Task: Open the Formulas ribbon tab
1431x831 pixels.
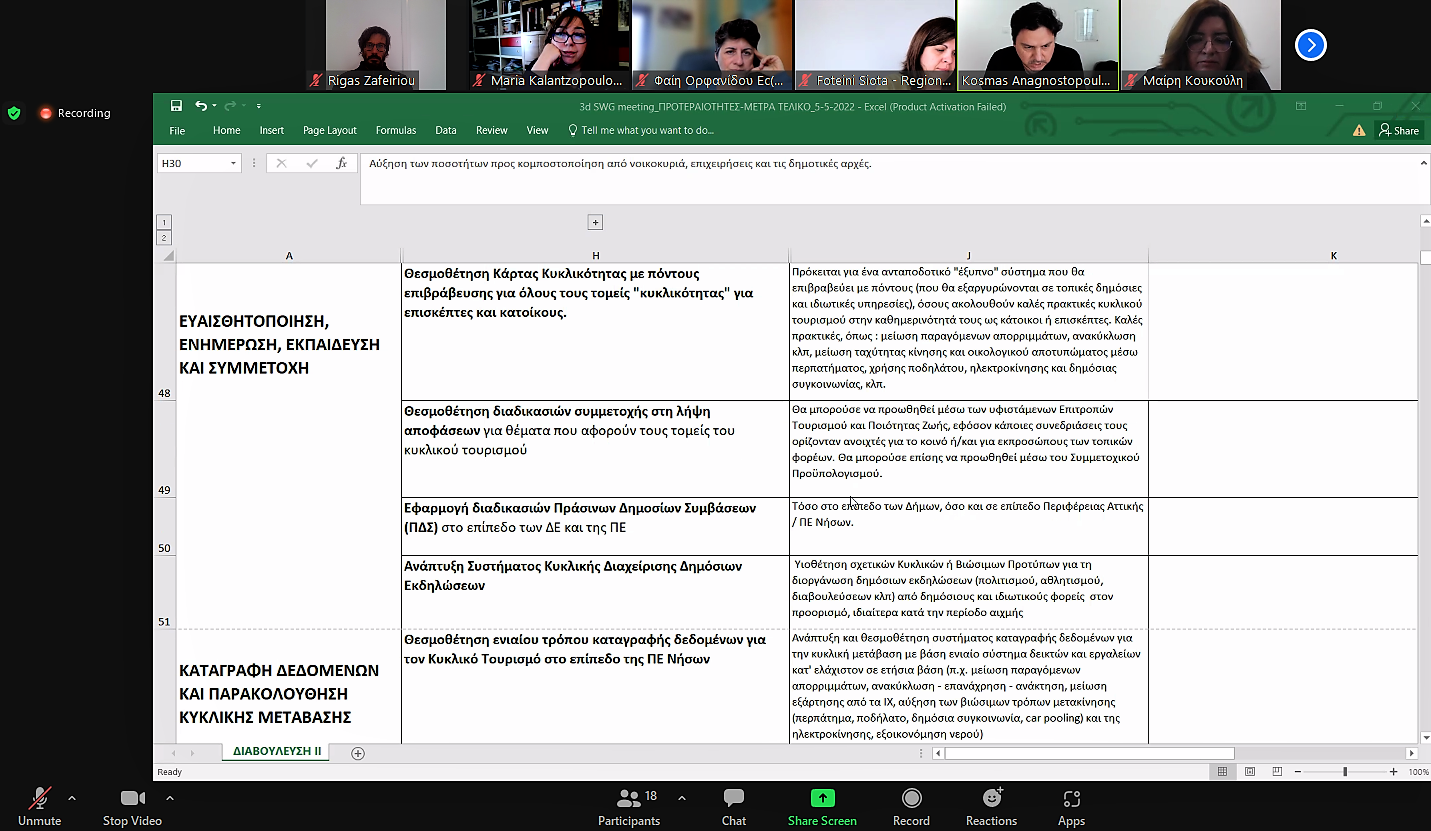Action: 396,130
